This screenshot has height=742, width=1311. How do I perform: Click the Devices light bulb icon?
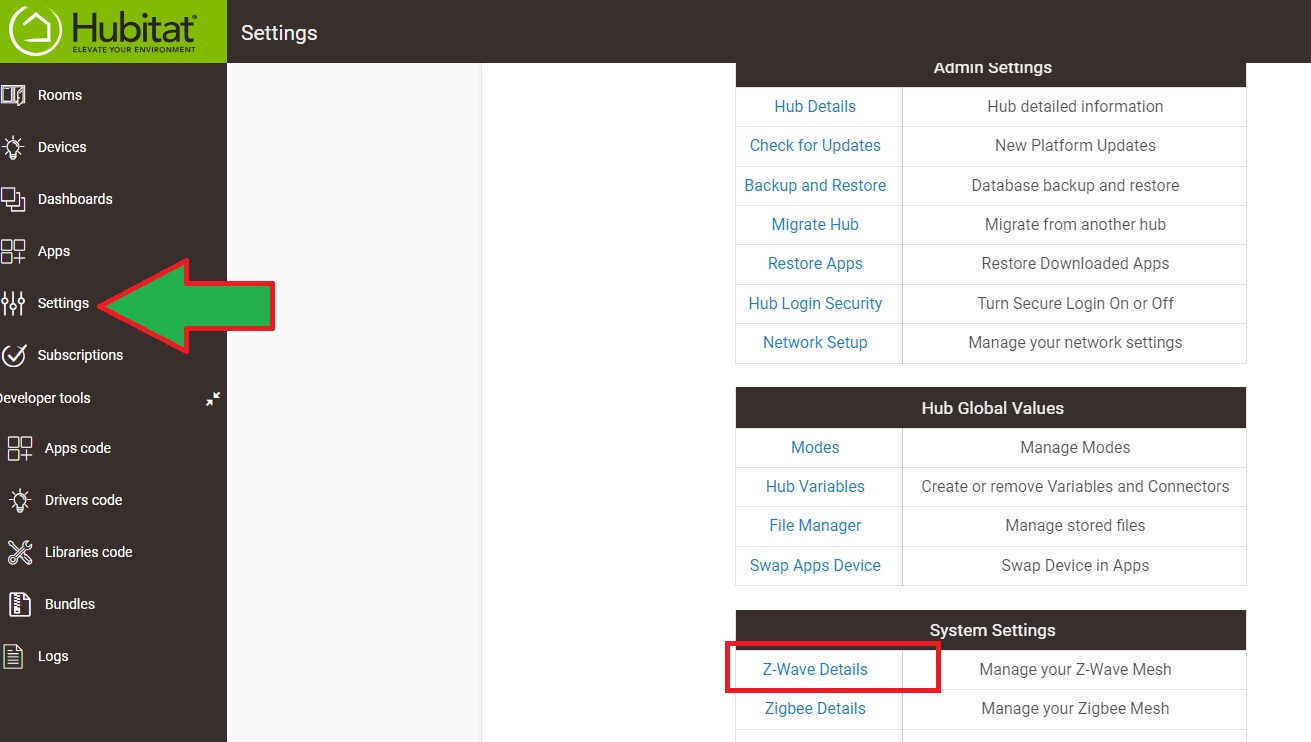tap(13, 147)
